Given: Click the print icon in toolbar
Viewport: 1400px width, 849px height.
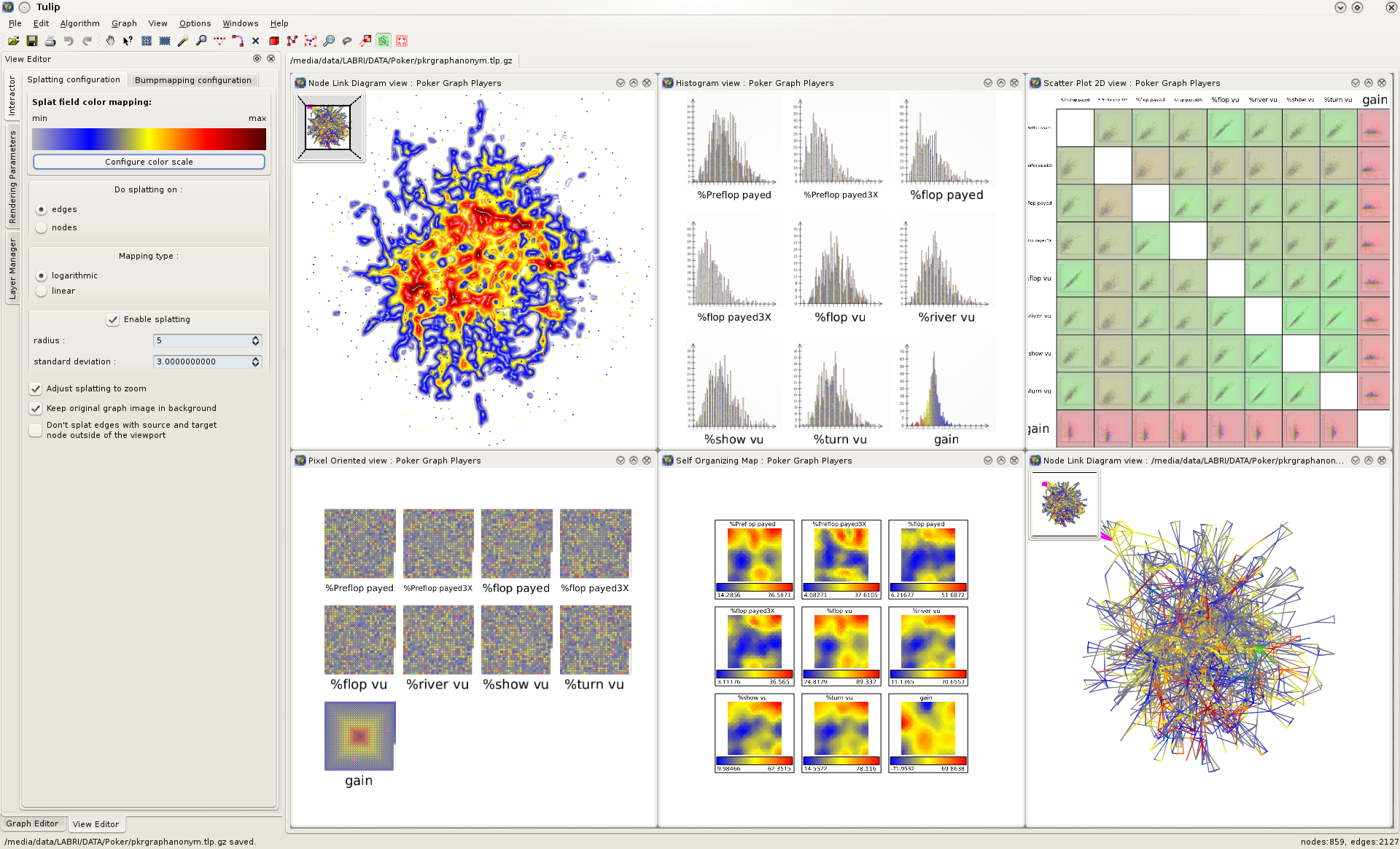Looking at the screenshot, I should [50, 41].
